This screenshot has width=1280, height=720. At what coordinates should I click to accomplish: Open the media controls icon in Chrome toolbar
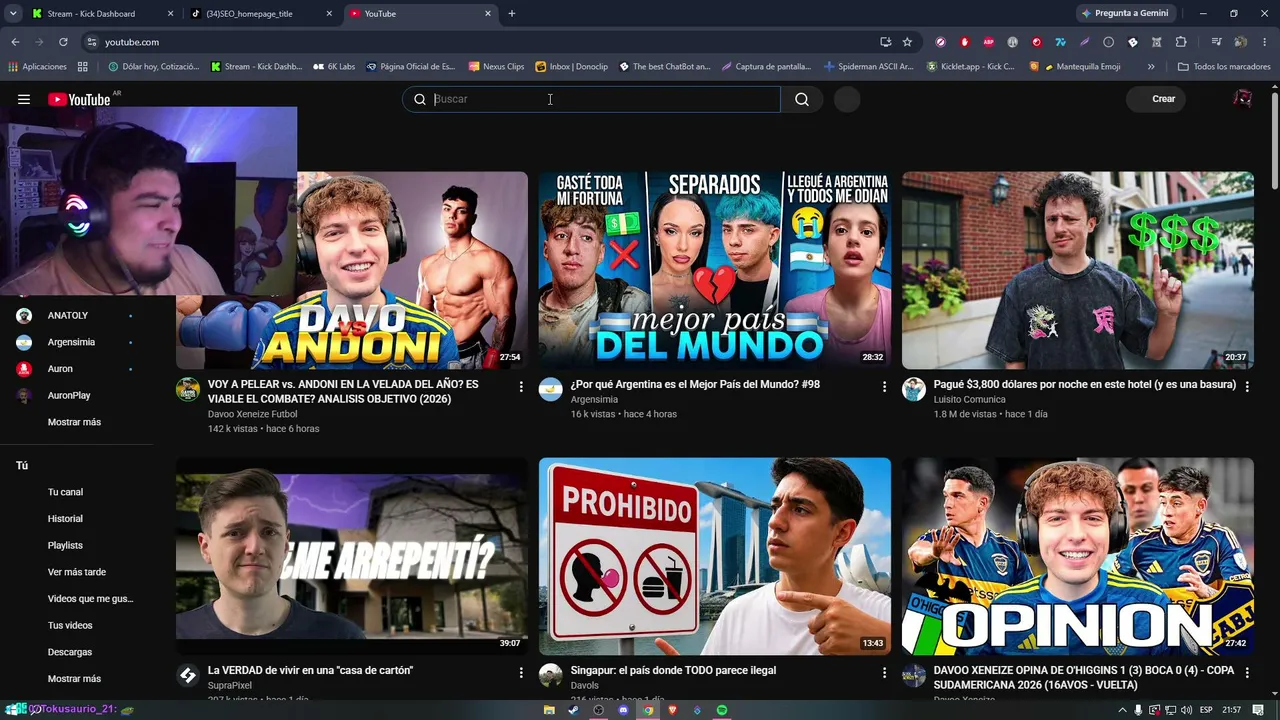pos(1216,42)
